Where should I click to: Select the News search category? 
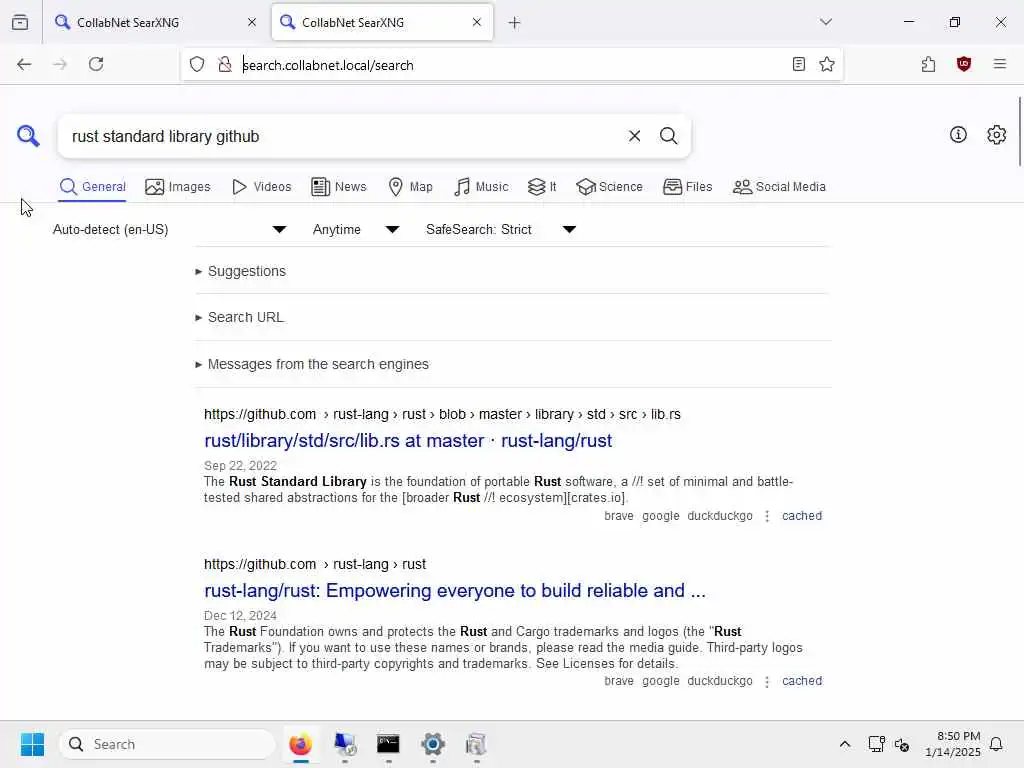pos(338,187)
